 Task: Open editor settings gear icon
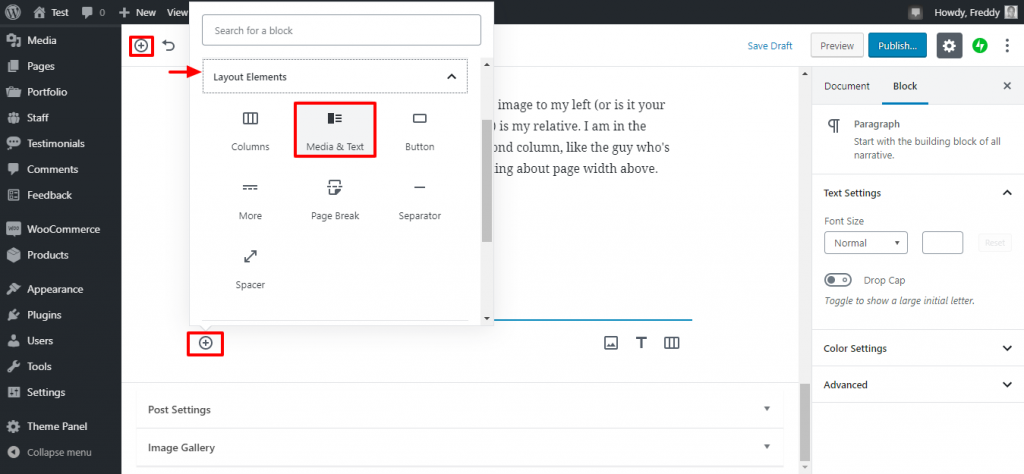click(949, 46)
